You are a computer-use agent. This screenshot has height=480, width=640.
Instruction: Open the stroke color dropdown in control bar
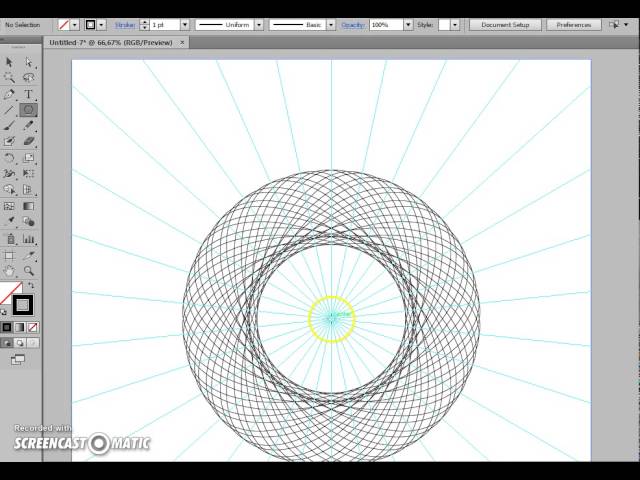pyautogui.click(x=101, y=25)
